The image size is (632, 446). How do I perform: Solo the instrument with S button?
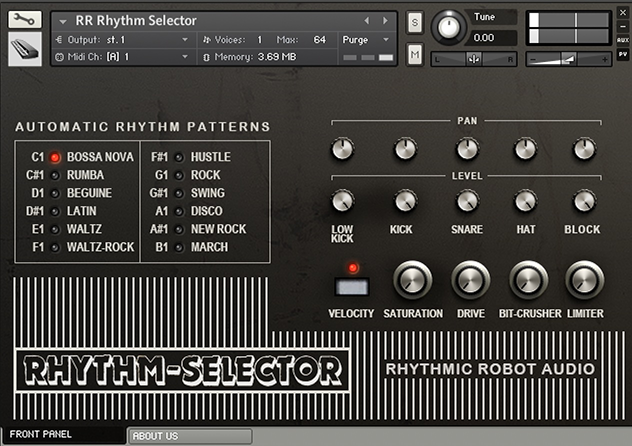tap(414, 22)
